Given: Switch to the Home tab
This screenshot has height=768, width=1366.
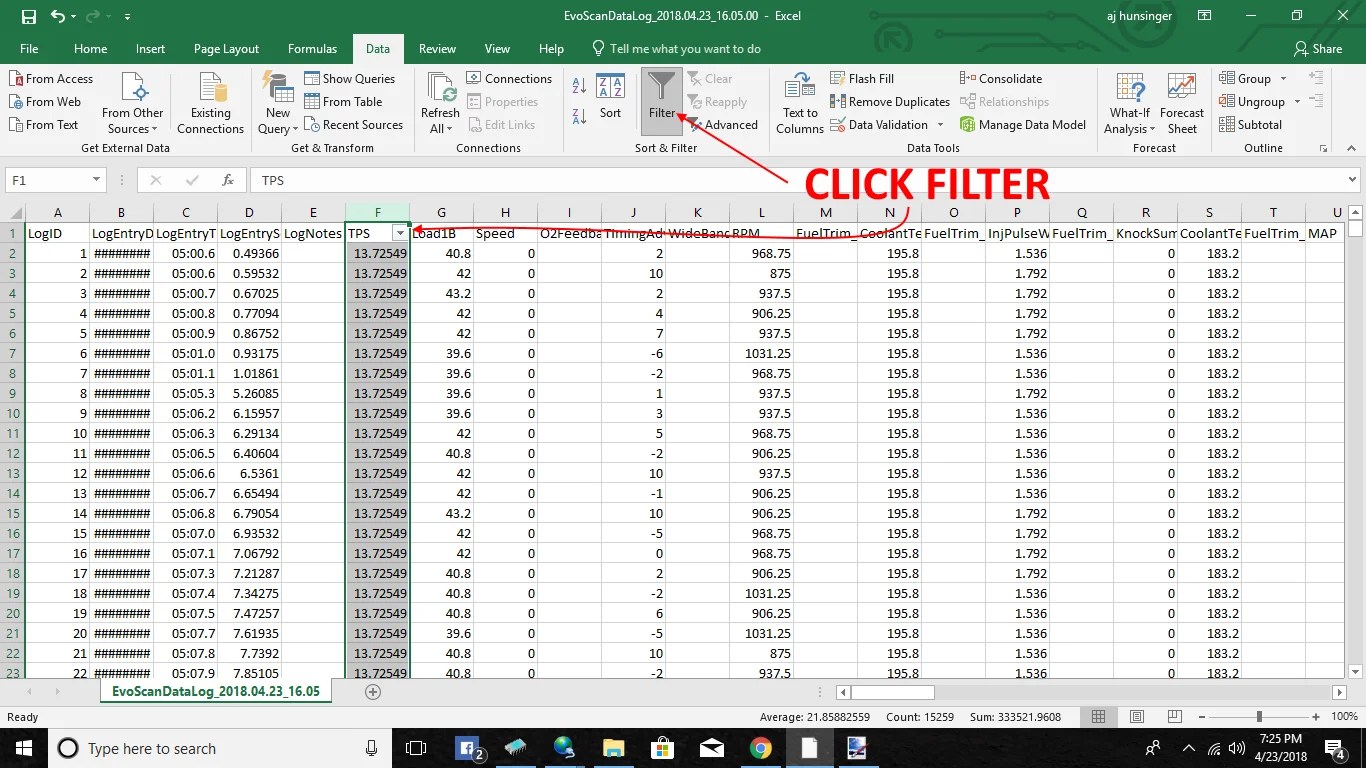Looking at the screenshot, I should coord(90,49).
